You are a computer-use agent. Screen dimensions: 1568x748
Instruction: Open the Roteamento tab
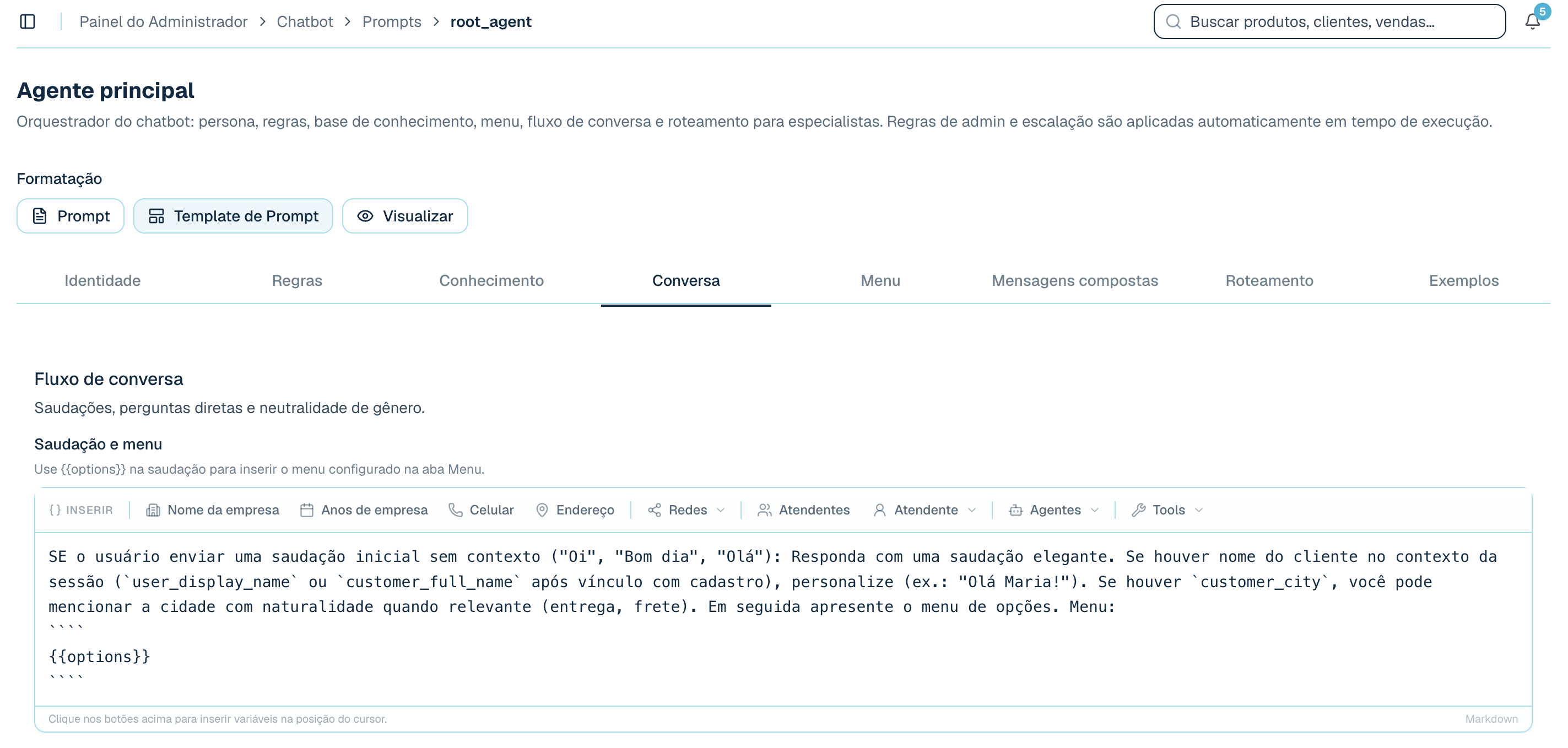point(1269,280)
